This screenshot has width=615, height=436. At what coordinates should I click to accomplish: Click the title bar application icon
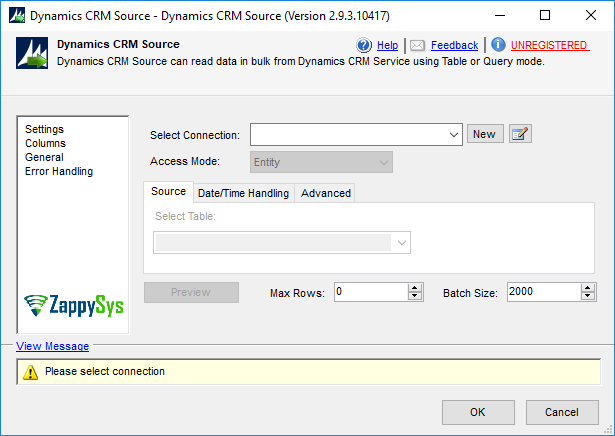(17, 16)
